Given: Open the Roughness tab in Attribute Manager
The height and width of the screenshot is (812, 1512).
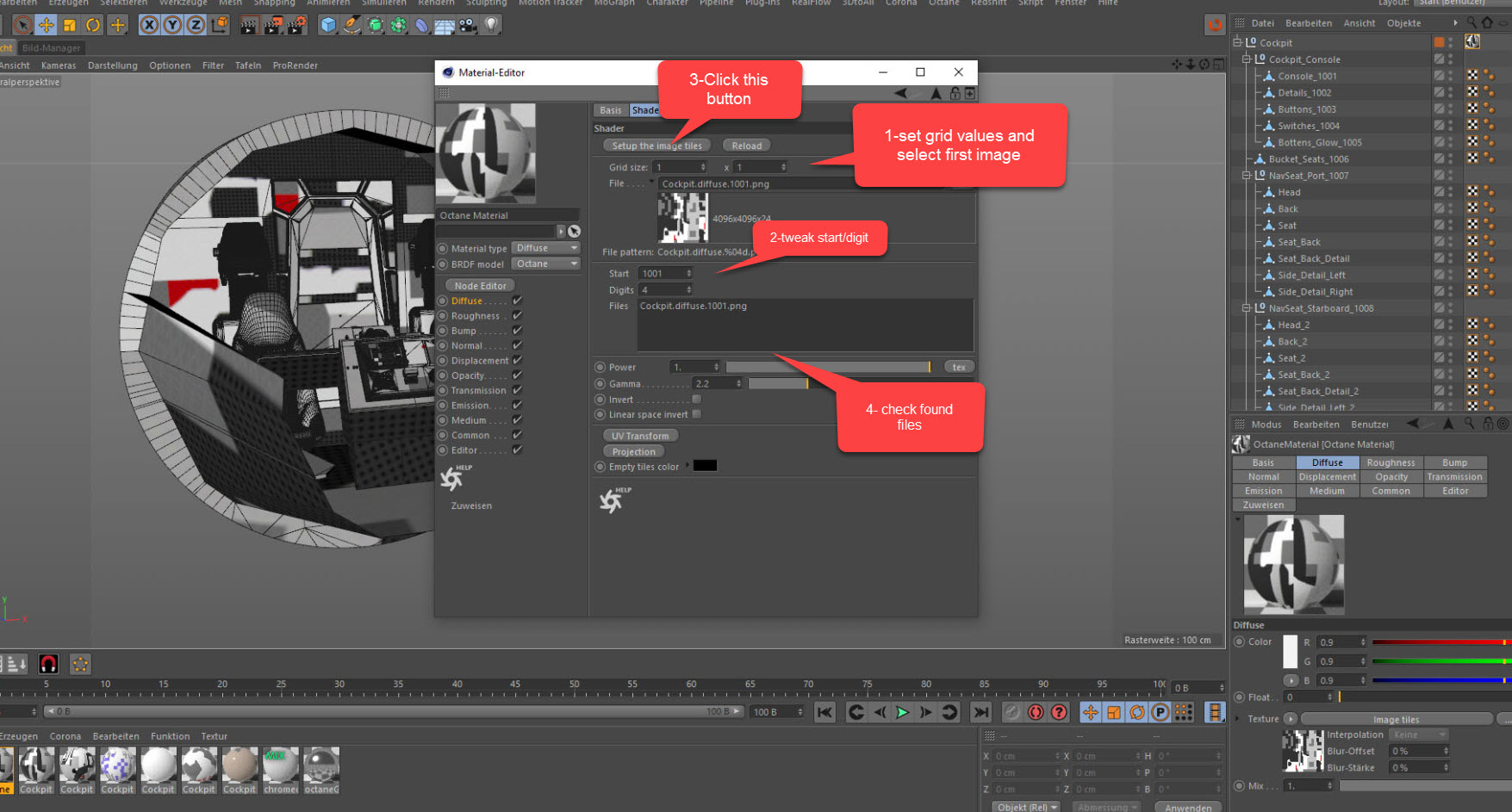Looking at the screenshot, I should coord(1391,462).
